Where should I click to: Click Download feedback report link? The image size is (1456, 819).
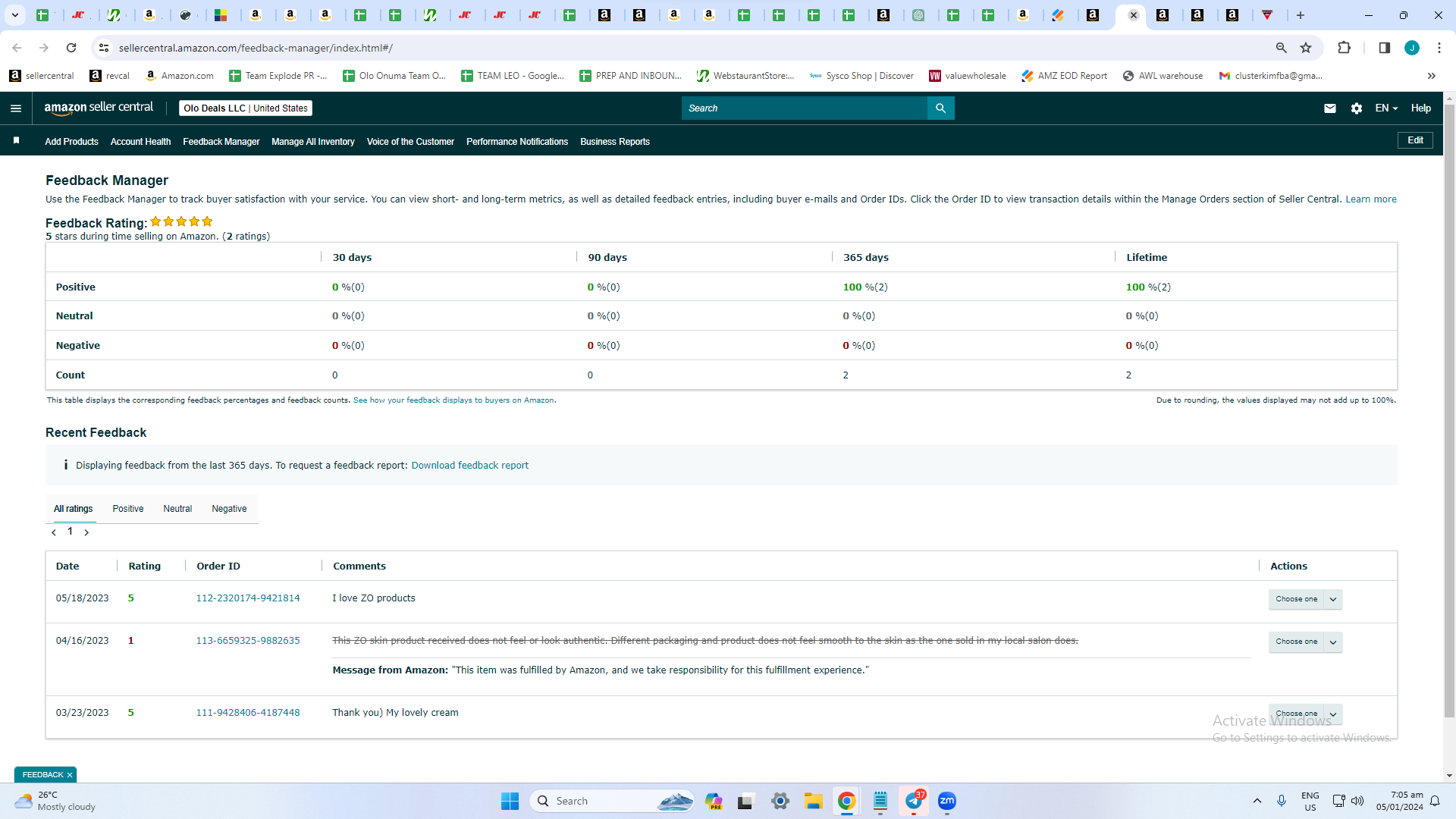470,466
